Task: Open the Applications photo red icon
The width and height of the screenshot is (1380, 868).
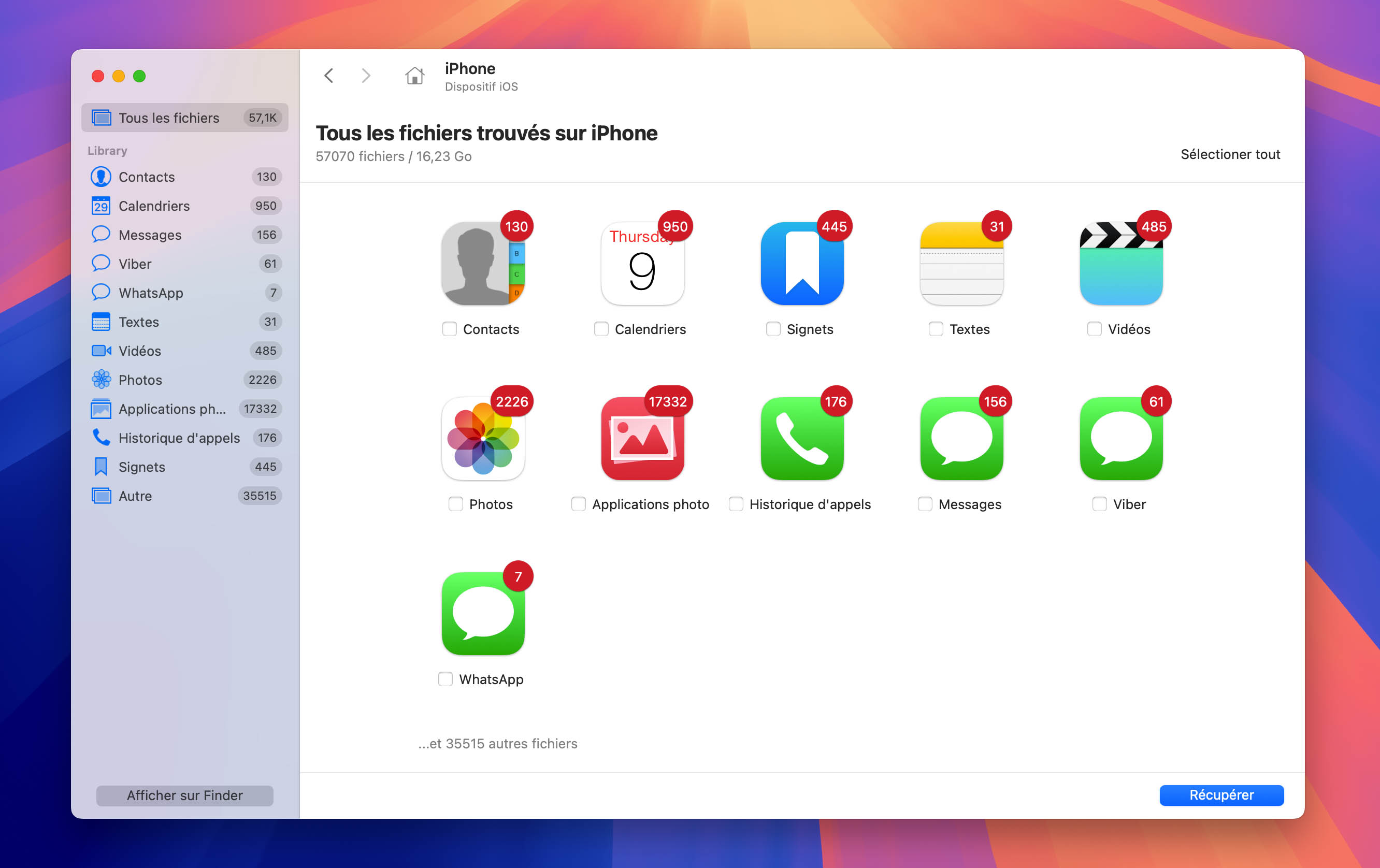Action: (x=642, y=438)
